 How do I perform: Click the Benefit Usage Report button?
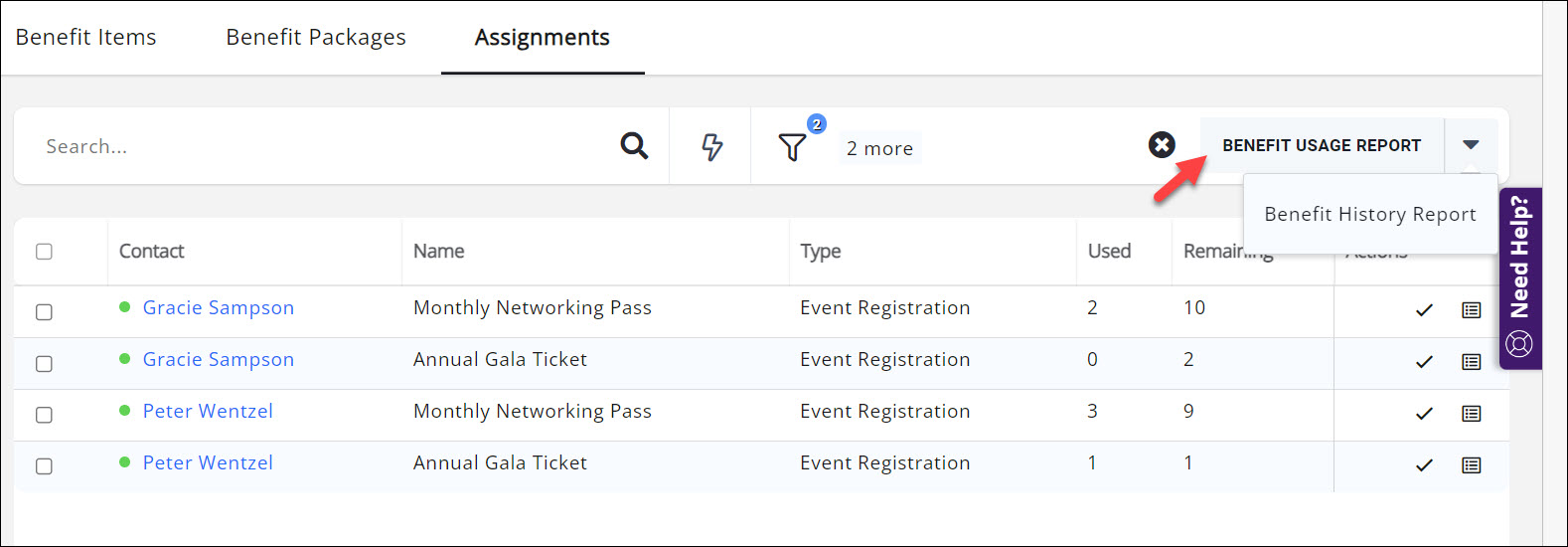tap(1321, 145)
